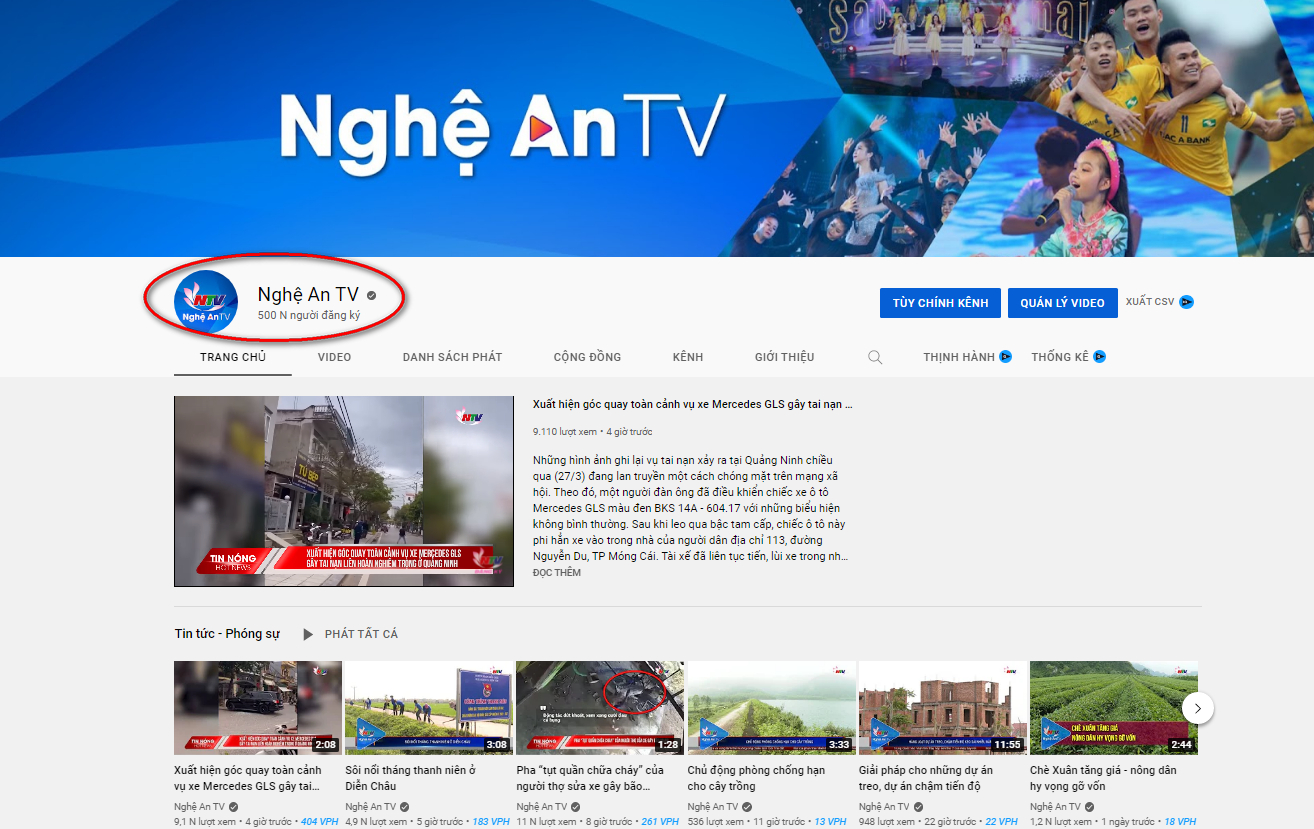Open the featured Mercedes GLS video title
The height and width of the screenshot is (829, 1314).
coord(692,405)
